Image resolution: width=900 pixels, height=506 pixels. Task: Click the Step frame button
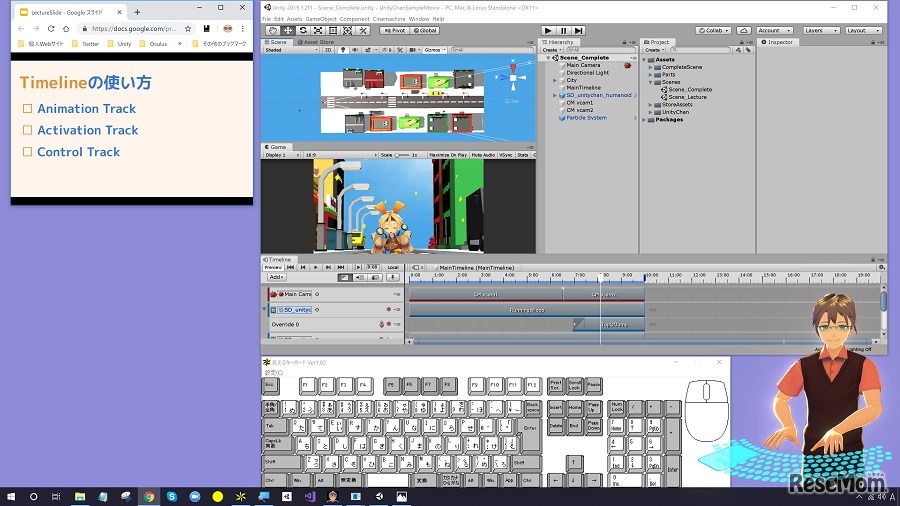tap(580, 31)
